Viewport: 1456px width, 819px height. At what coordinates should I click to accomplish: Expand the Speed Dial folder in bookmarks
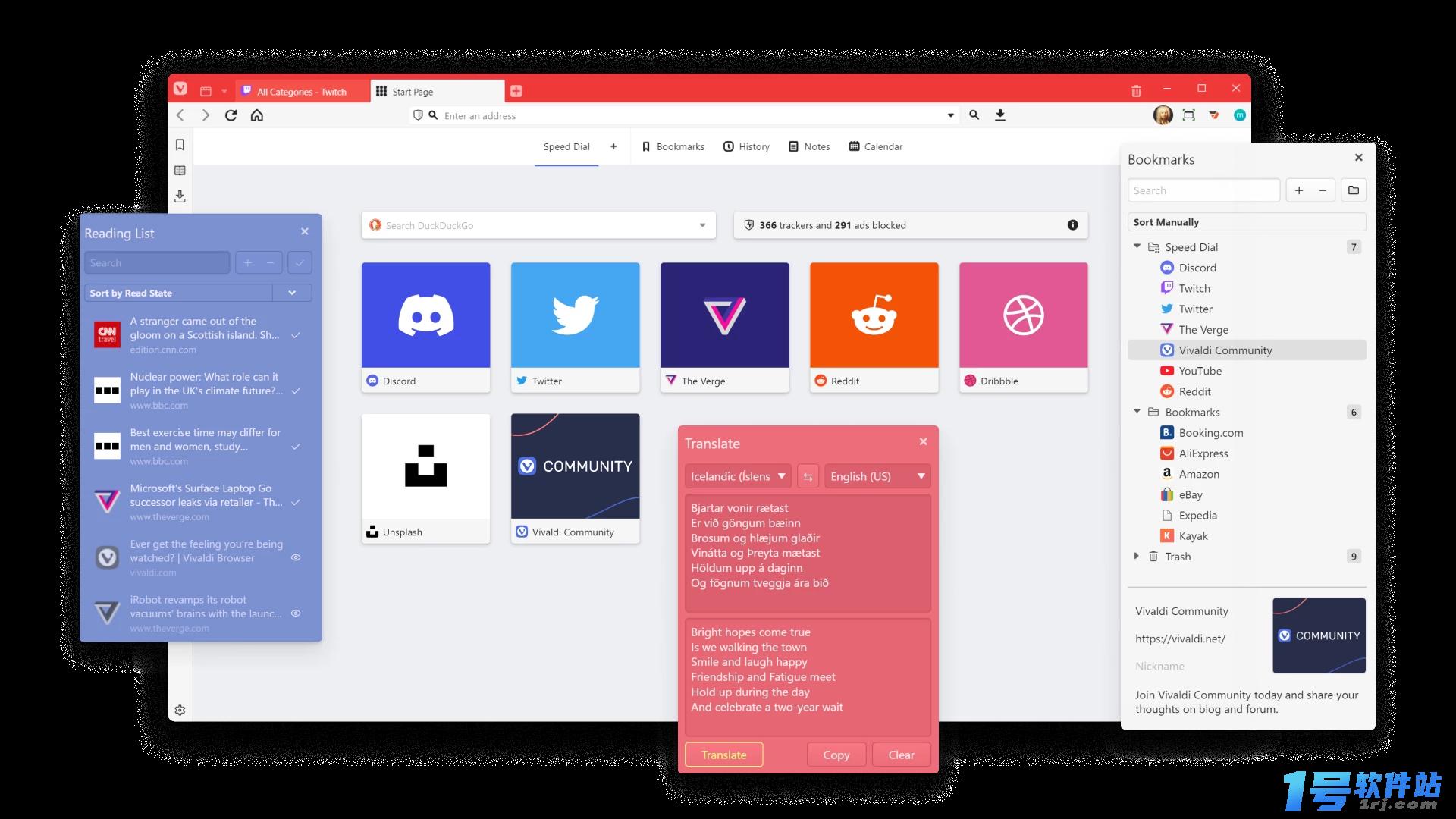1138,247
